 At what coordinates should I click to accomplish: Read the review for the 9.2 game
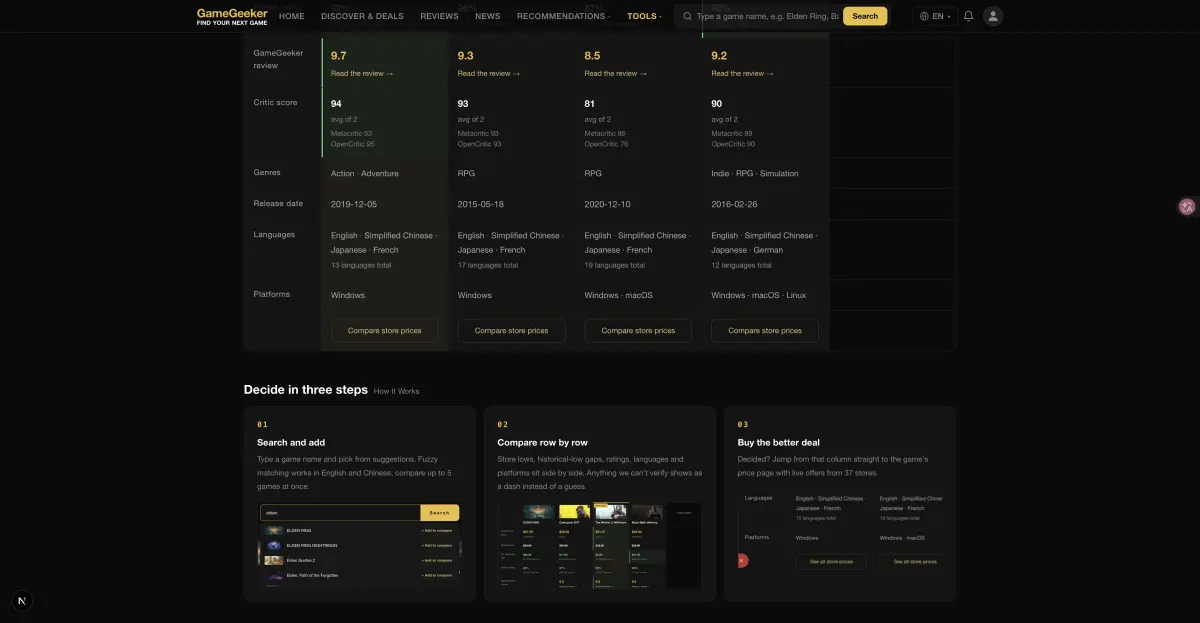[x=743, y=73]
